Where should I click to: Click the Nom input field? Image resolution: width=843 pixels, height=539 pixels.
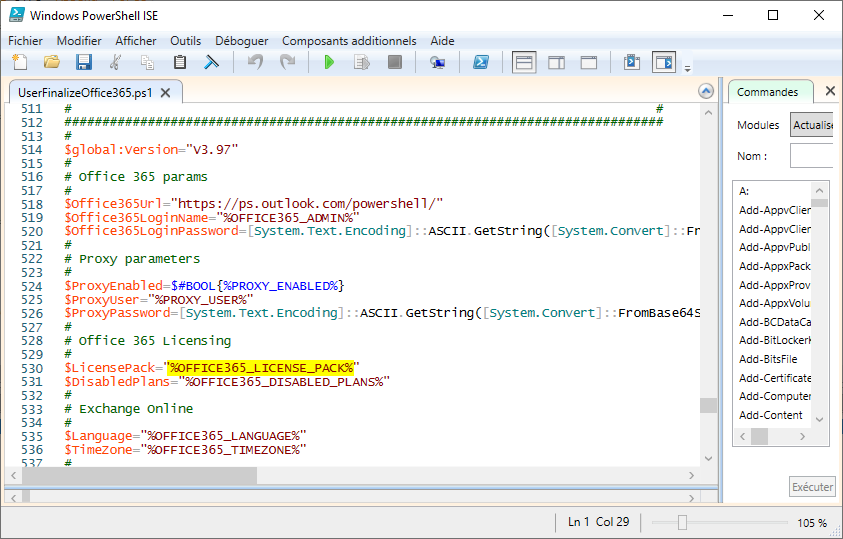tap(811, 156)
